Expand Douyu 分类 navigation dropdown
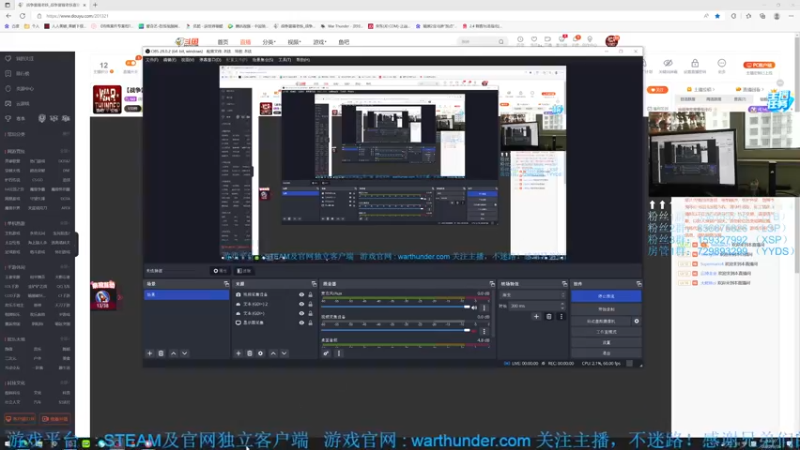The width and height of the screenshot is (800, 450). coord(269,42)
